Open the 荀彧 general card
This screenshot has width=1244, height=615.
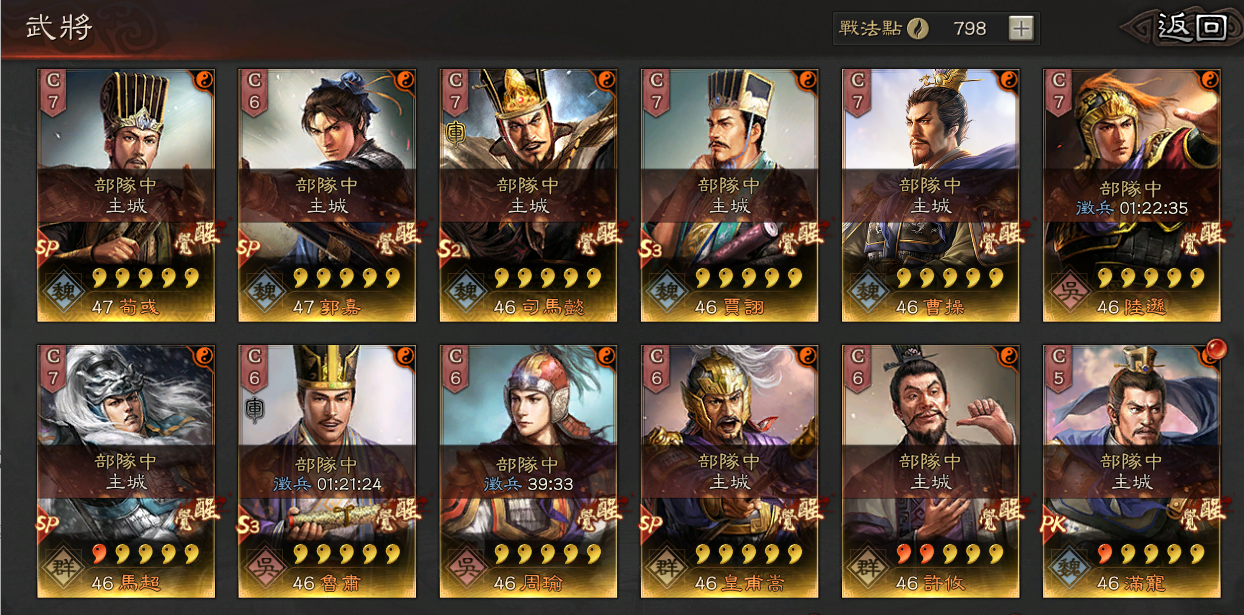(126, 195)
